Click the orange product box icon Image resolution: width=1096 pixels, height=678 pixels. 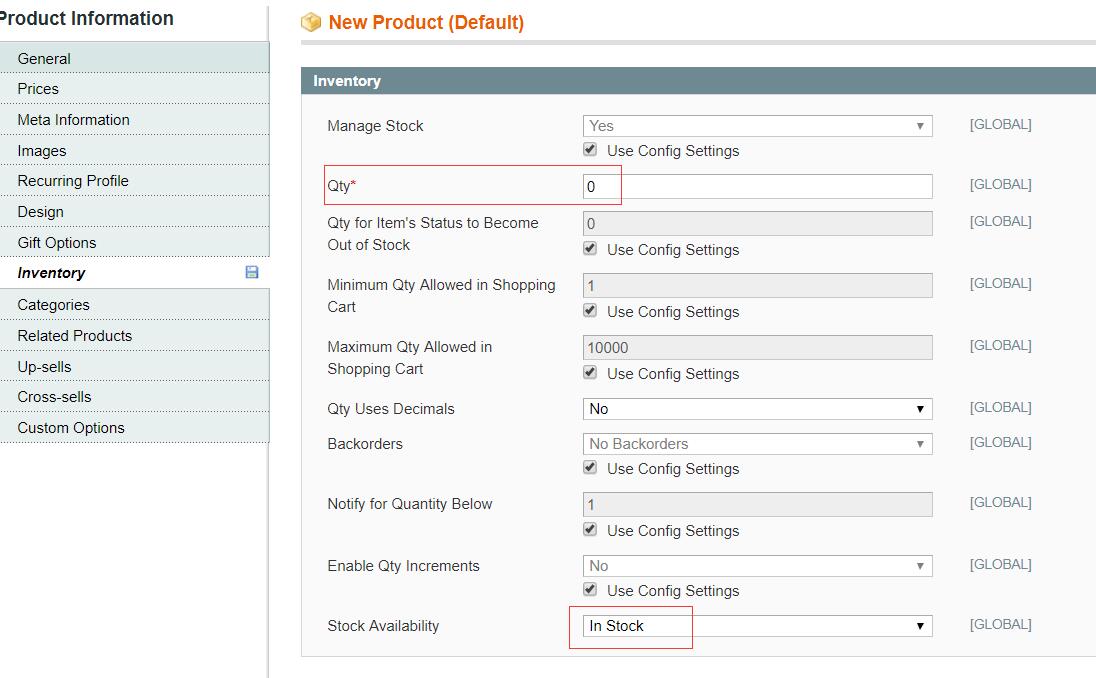tap(311, 22)
